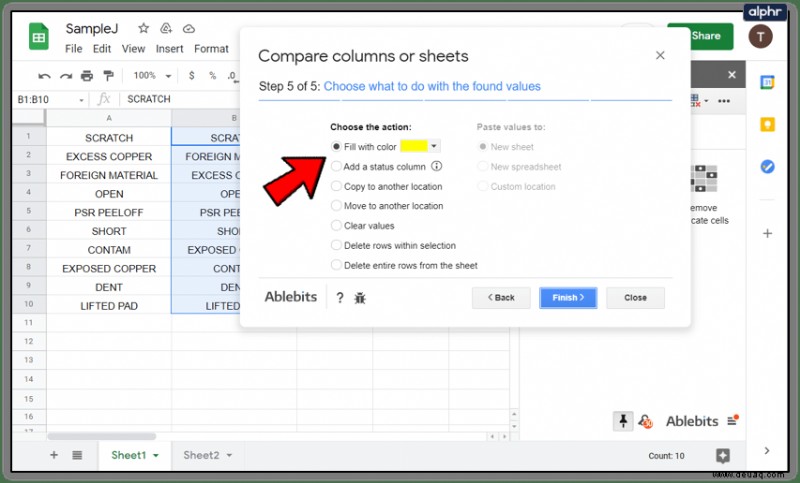Click the move to folder icon
Image resolution: width=800 pixels, height=483 pixels.
(166, 29)
